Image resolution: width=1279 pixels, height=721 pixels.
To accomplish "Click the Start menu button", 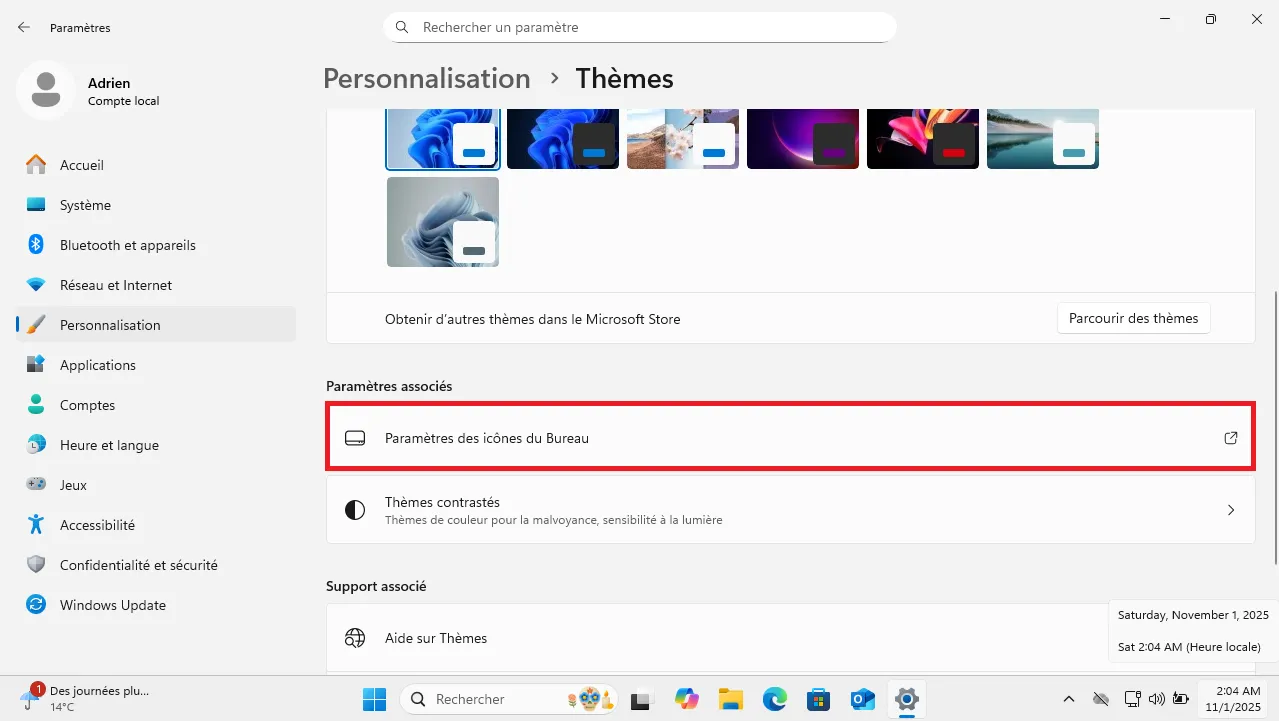I will (x=374, y=699).
